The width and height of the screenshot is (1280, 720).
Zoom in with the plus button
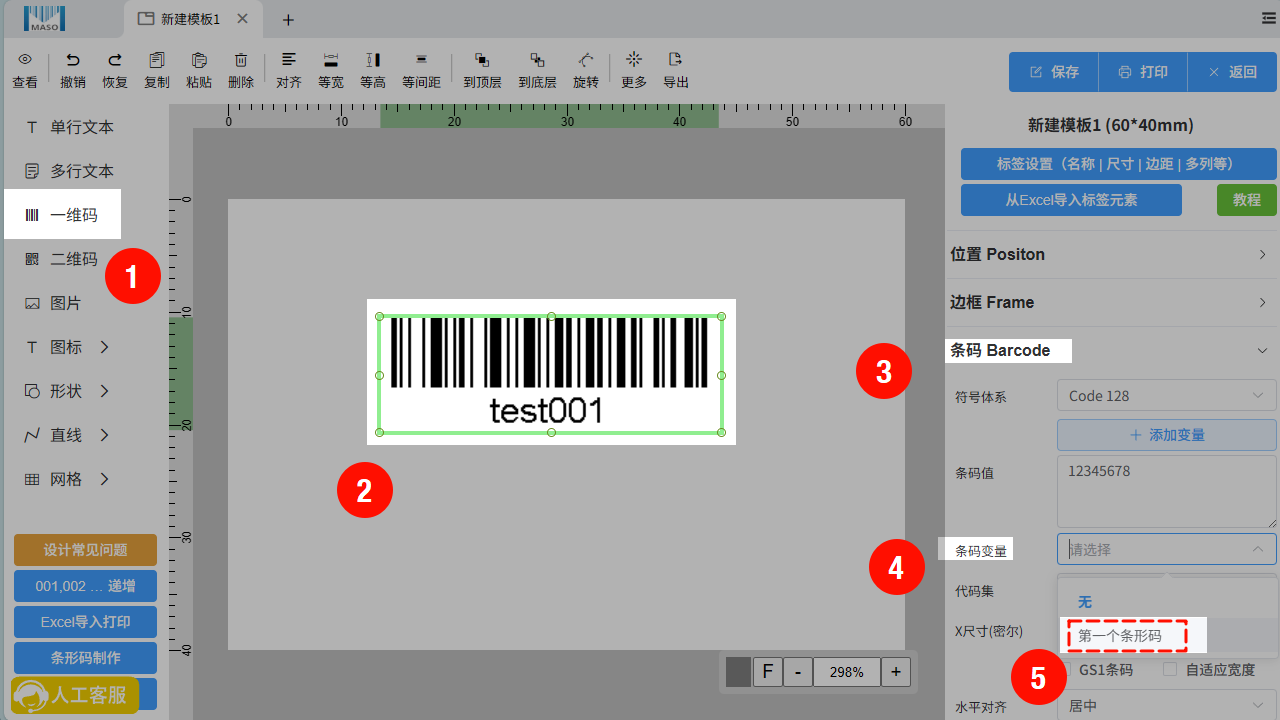[895, 672]
